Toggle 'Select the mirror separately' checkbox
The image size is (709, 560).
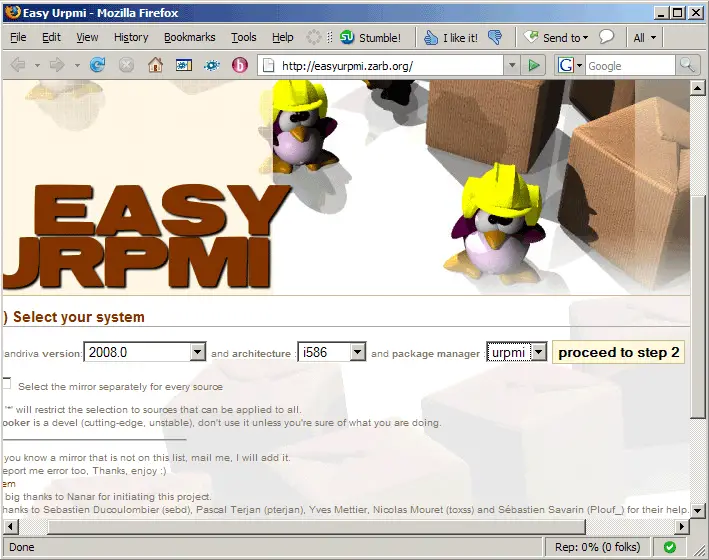(x=6, y=383)
